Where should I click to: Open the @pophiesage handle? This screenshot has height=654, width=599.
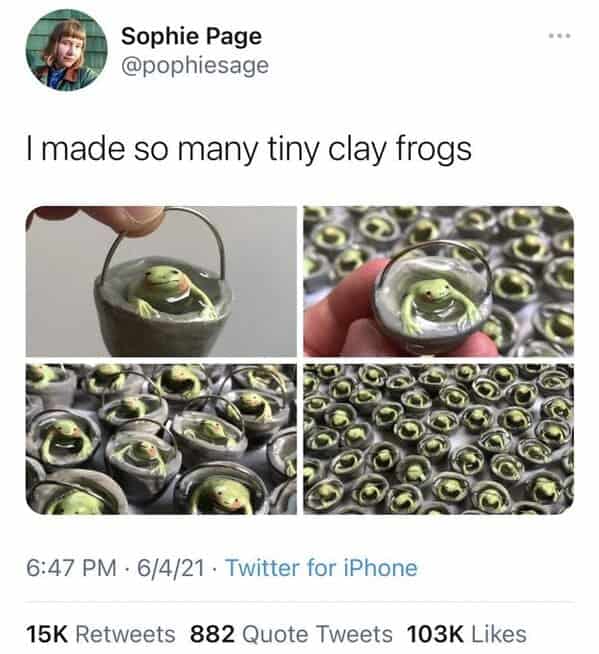[x=195, y=66]
